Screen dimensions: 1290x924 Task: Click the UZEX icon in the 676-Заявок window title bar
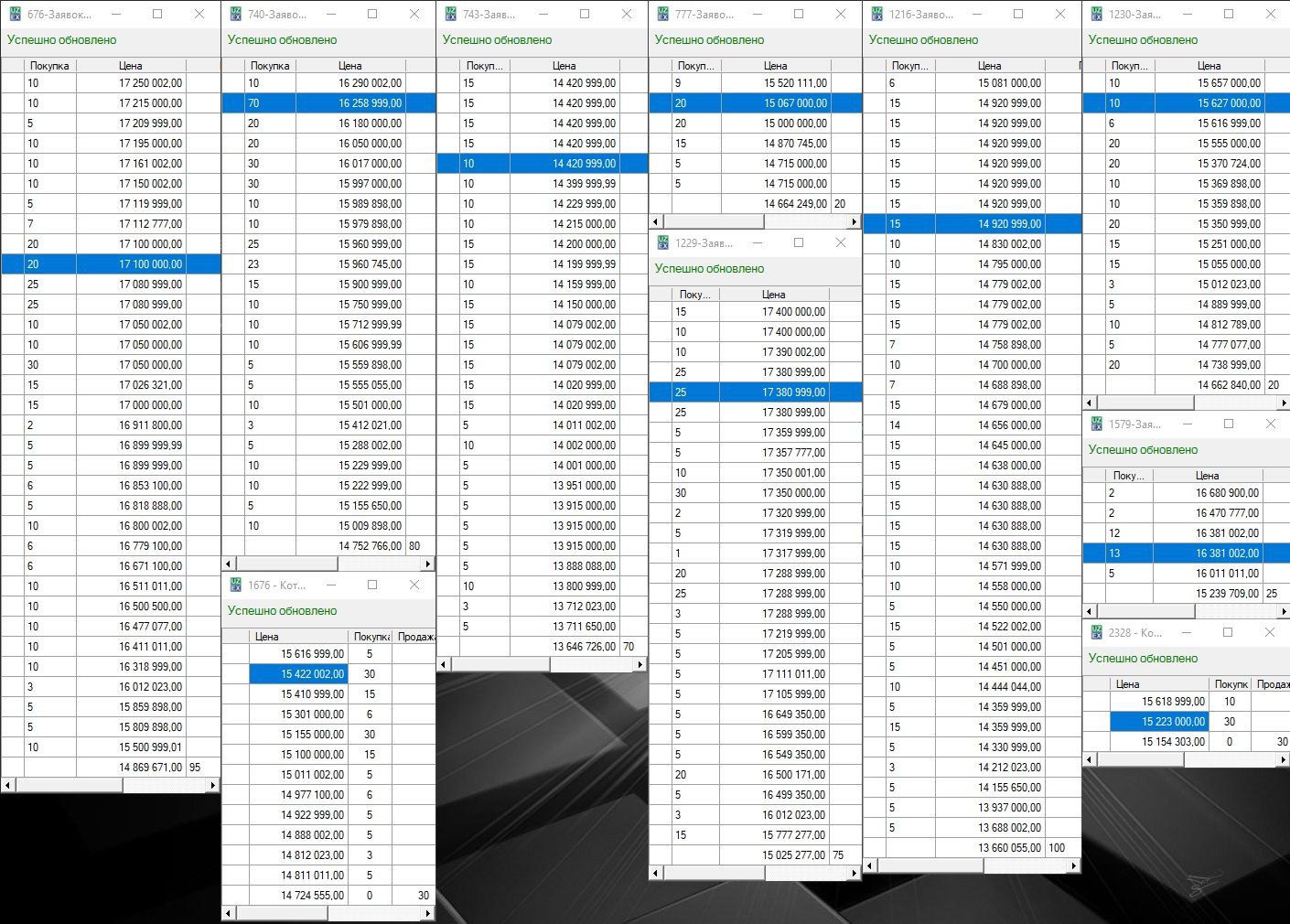point(15,15)
